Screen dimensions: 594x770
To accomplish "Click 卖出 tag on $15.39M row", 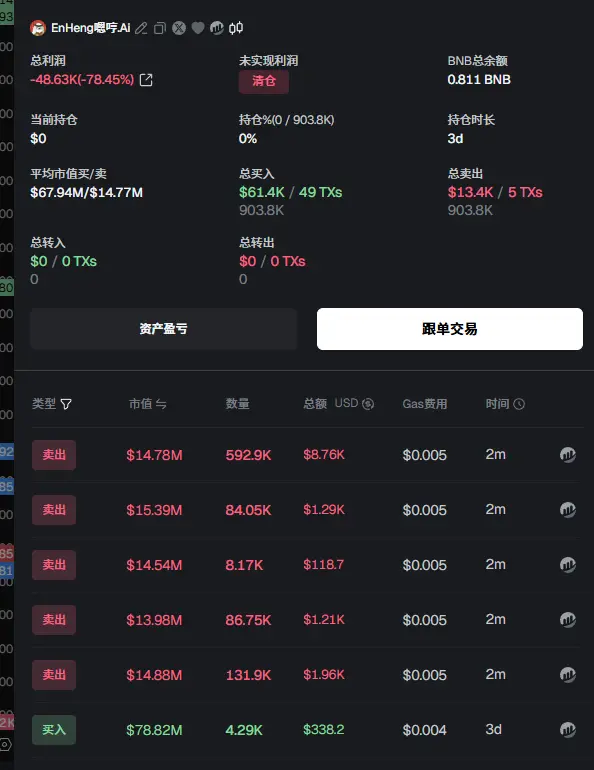I will tap(54, 510).
